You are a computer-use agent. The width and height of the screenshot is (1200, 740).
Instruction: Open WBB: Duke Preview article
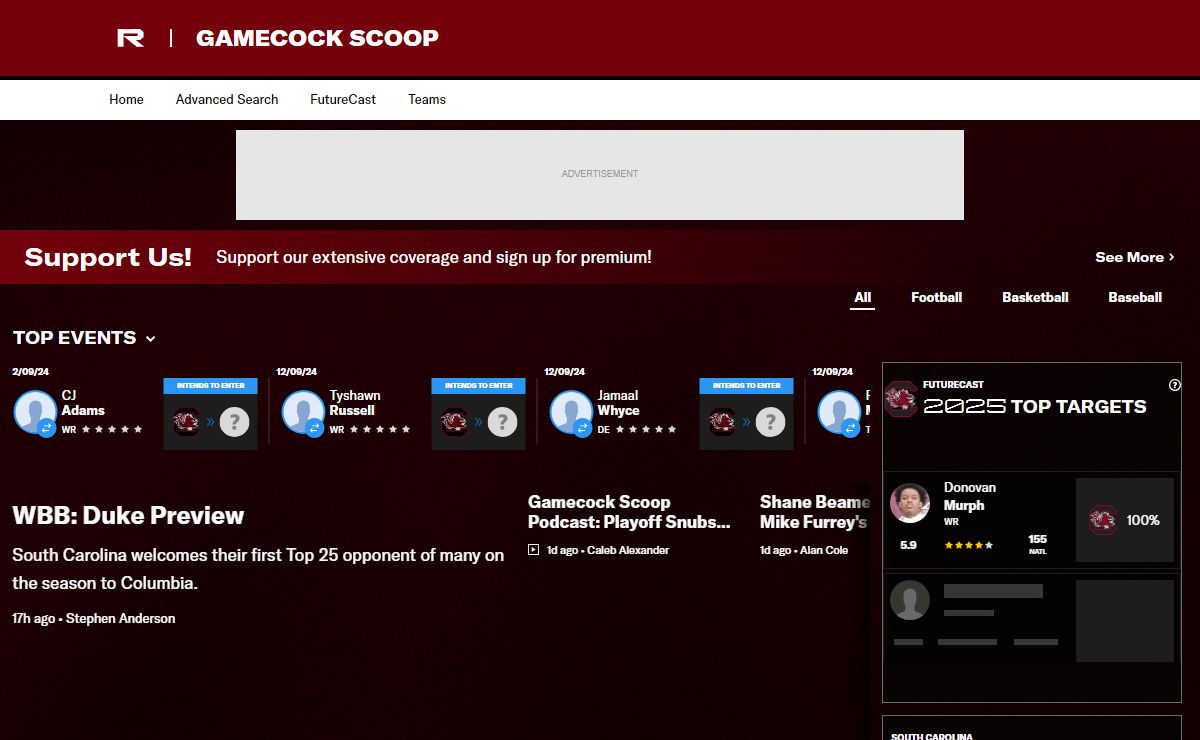pyautogui.click(x=128, y=516)
